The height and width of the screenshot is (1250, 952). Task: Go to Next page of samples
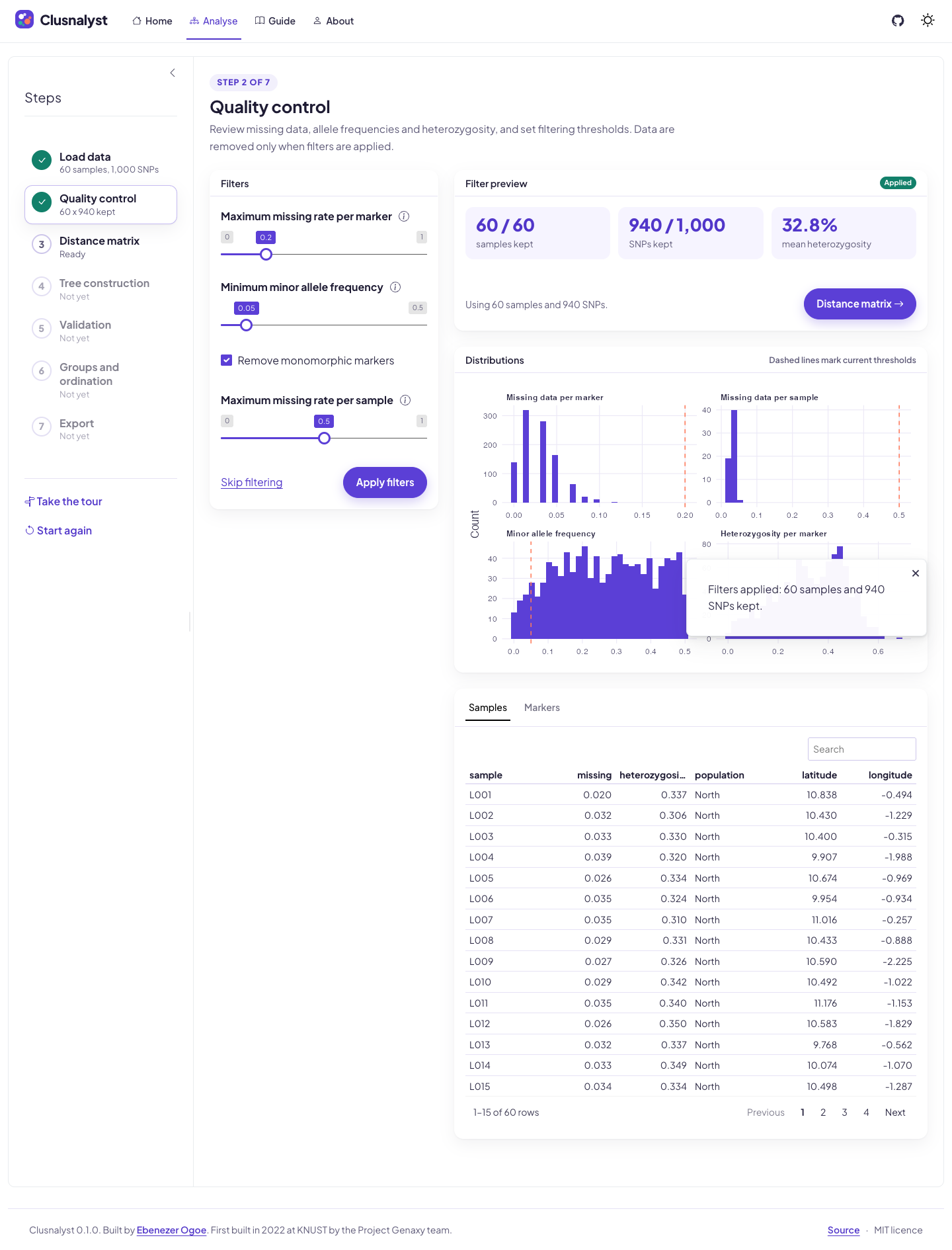click(x=895, y=1112)
